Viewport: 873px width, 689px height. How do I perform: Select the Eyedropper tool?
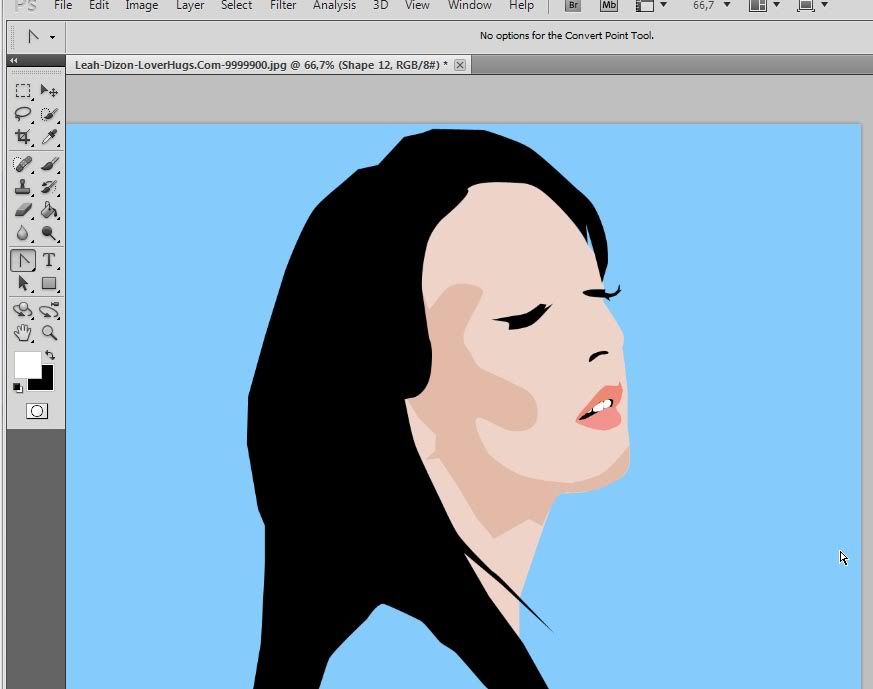[49, 137]
